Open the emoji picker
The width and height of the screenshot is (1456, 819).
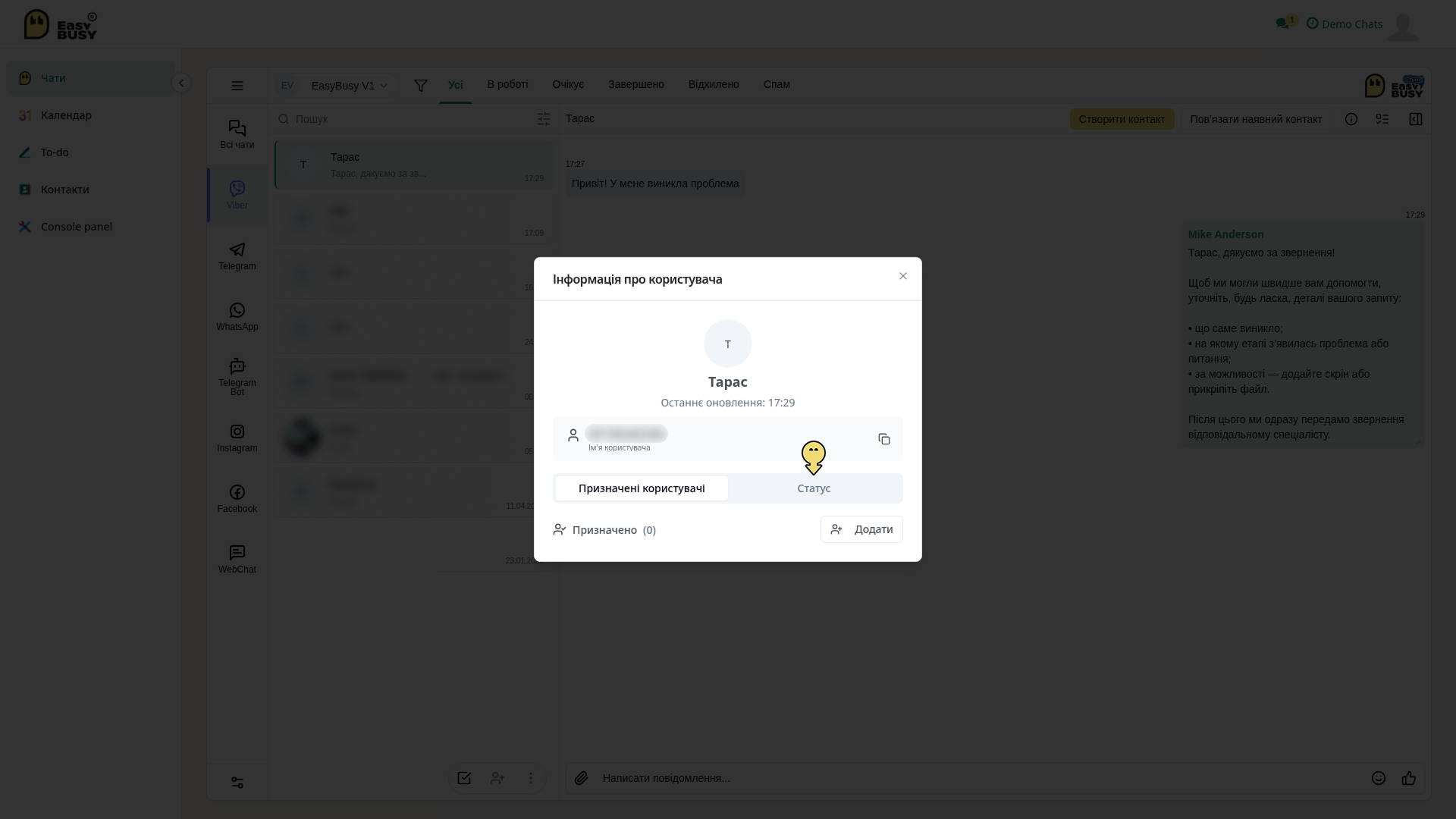1379,778
